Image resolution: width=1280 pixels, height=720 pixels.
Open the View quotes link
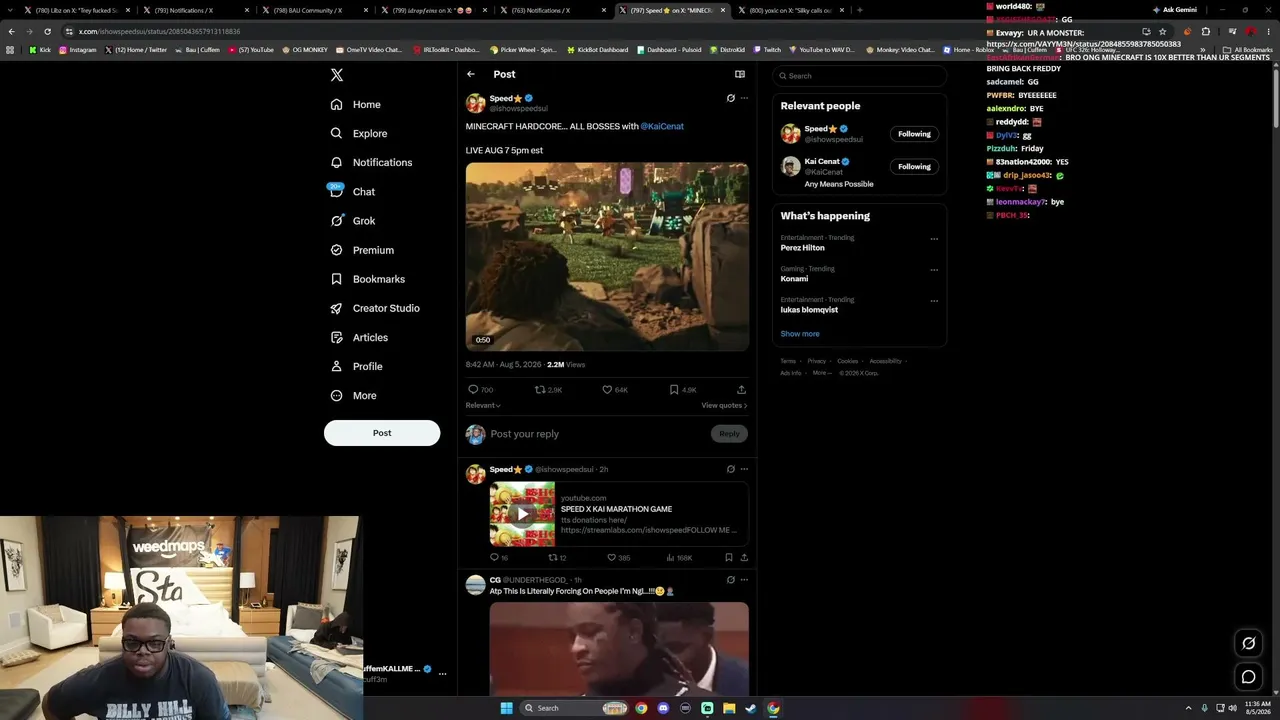[x=724, y=405]
